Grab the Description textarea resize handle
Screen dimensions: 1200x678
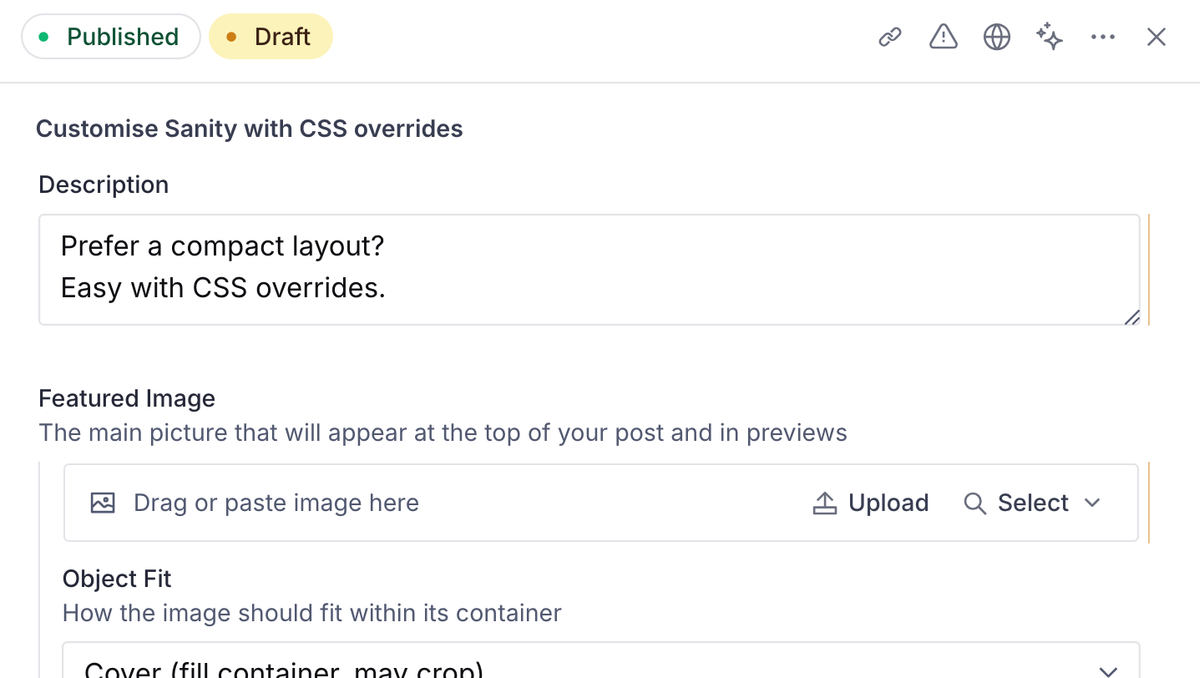(1130, 316)
